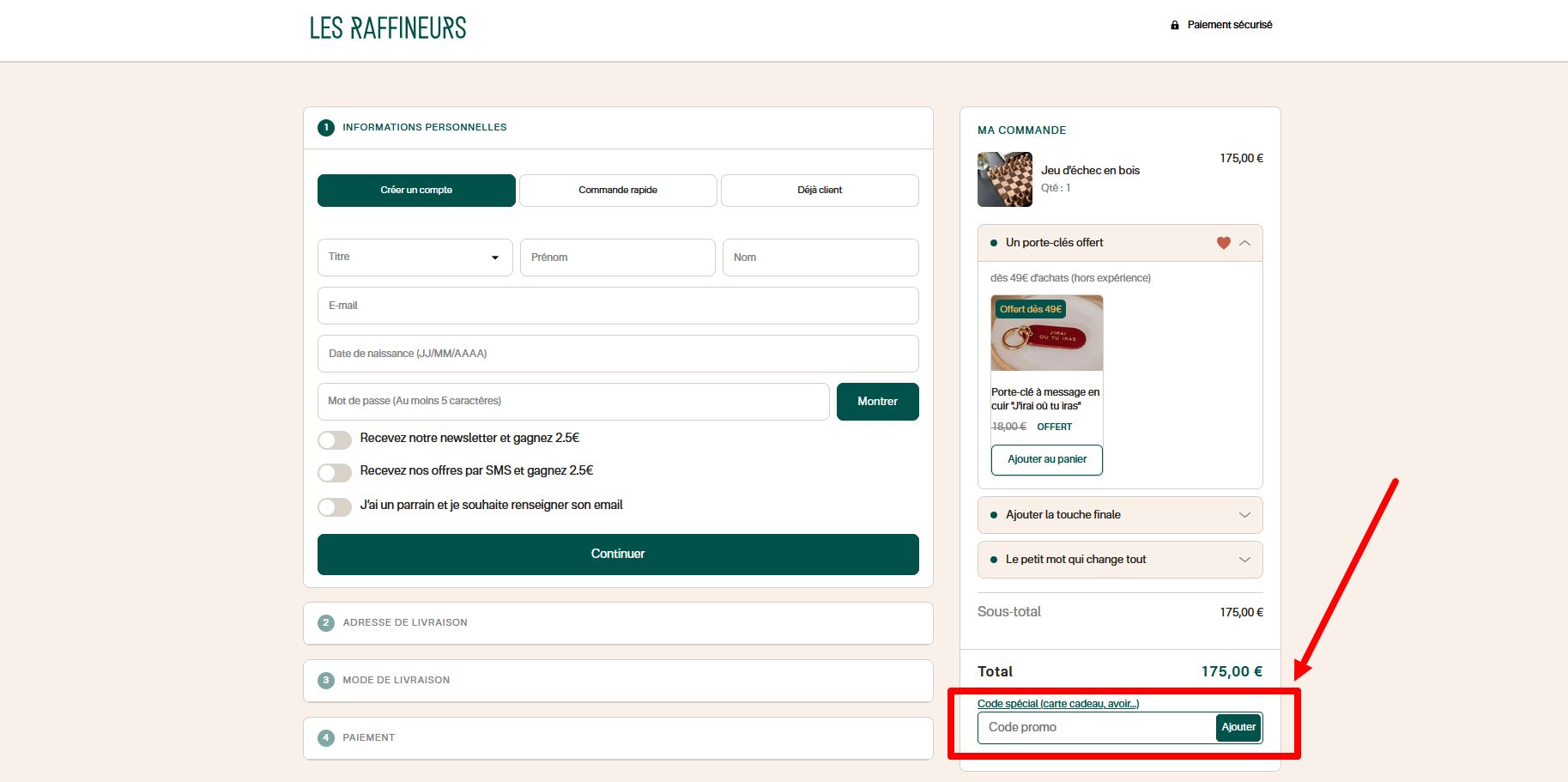Collapse the Un porte-clés offert section

point(1244,243)
